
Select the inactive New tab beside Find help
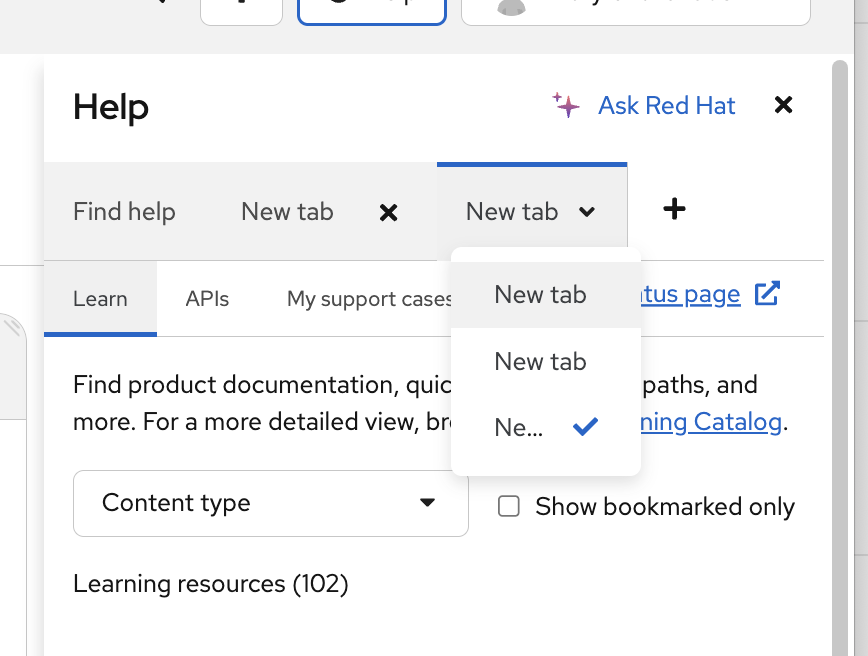(287, 212)
